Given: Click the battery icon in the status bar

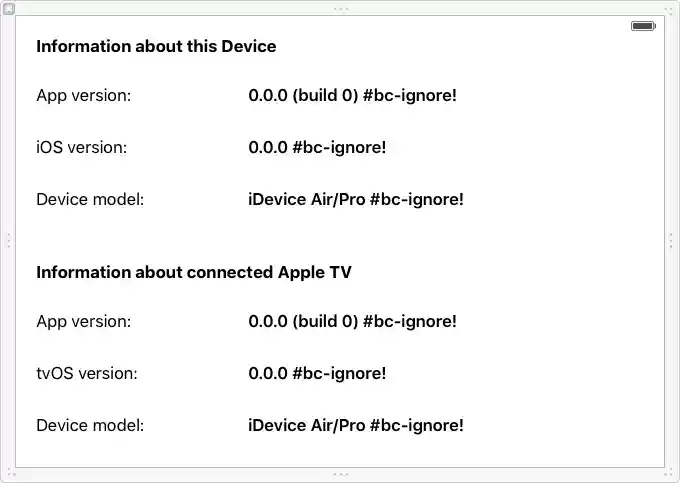Looking at the screenshot, I should 643,26.
